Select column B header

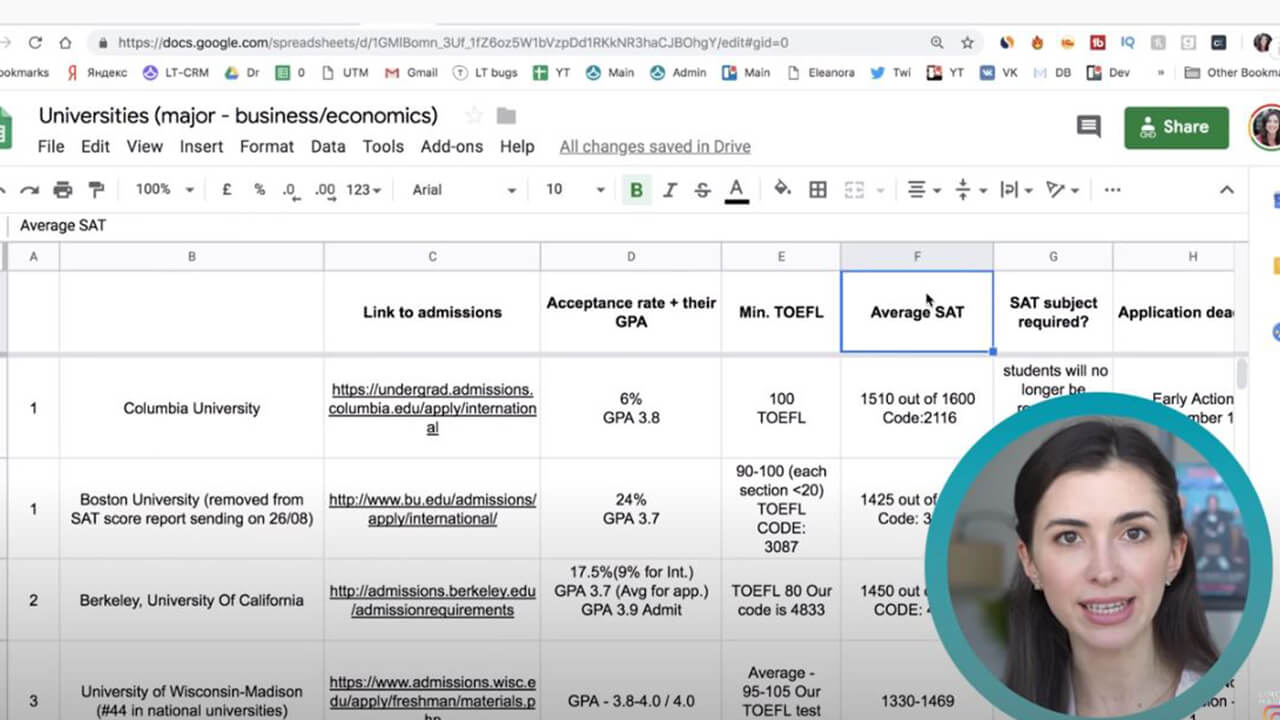(x=192, y=257)
